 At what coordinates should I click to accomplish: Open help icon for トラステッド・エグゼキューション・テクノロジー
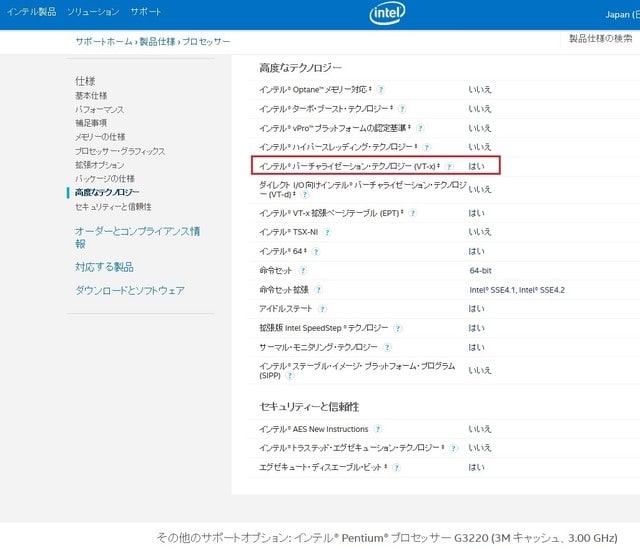coord(453,448)
